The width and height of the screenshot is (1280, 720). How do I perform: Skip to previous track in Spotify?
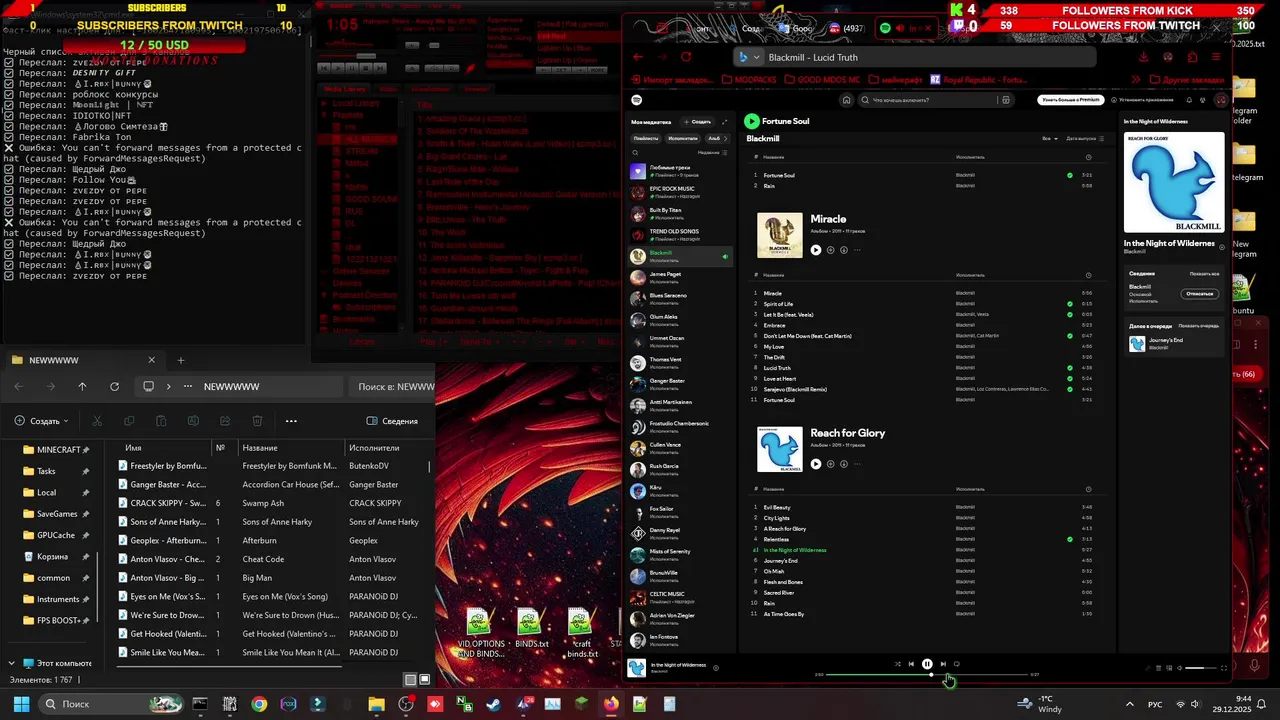click(x=911, y=664)
